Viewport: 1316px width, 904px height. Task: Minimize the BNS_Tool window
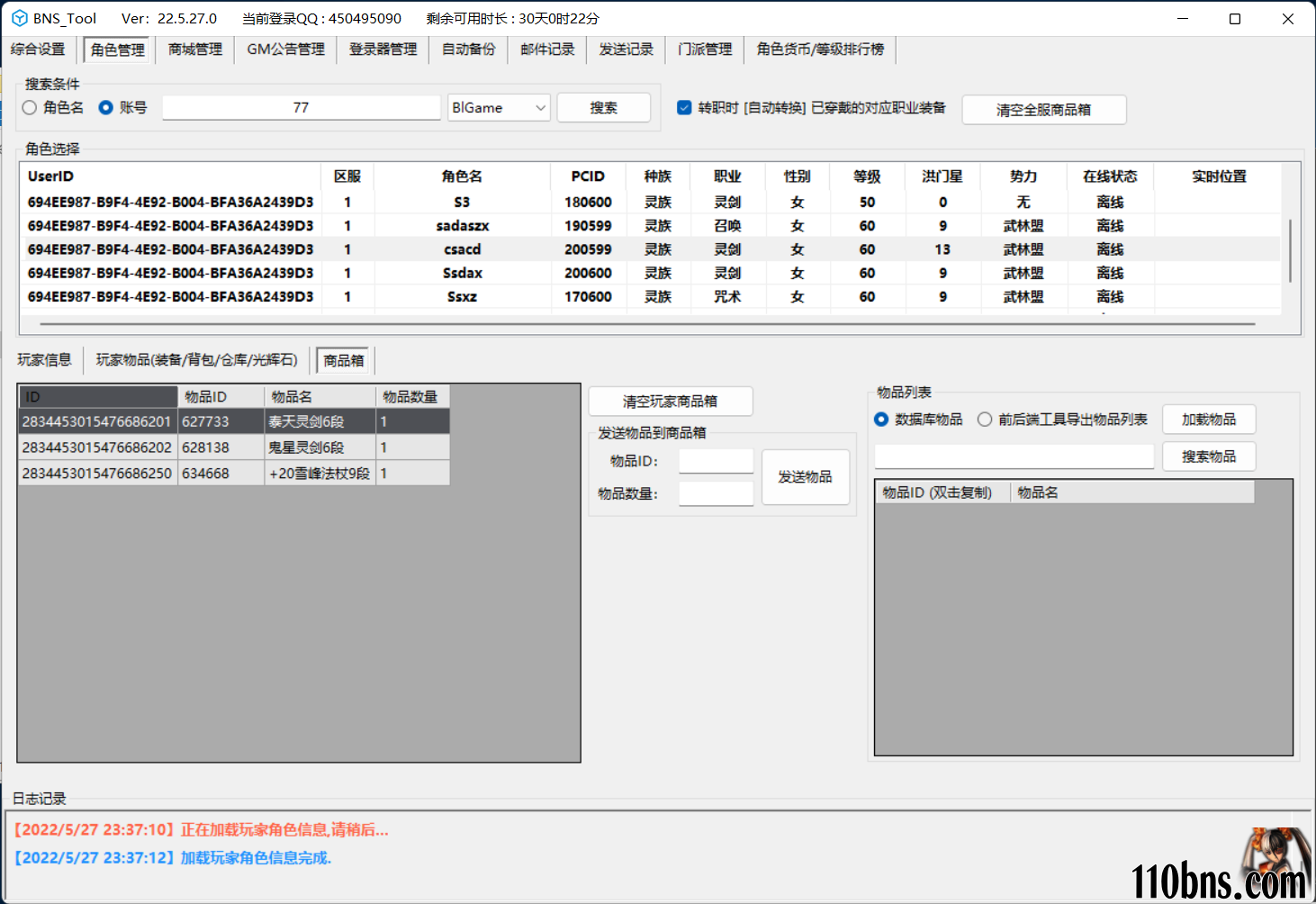pyautogui.click(x=1183, y=18)
